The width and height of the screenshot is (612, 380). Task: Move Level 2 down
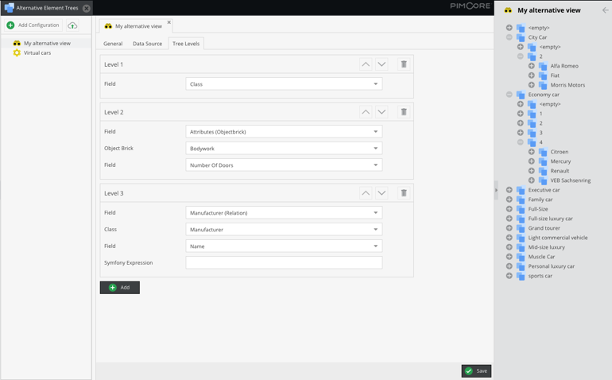[382, 112]
